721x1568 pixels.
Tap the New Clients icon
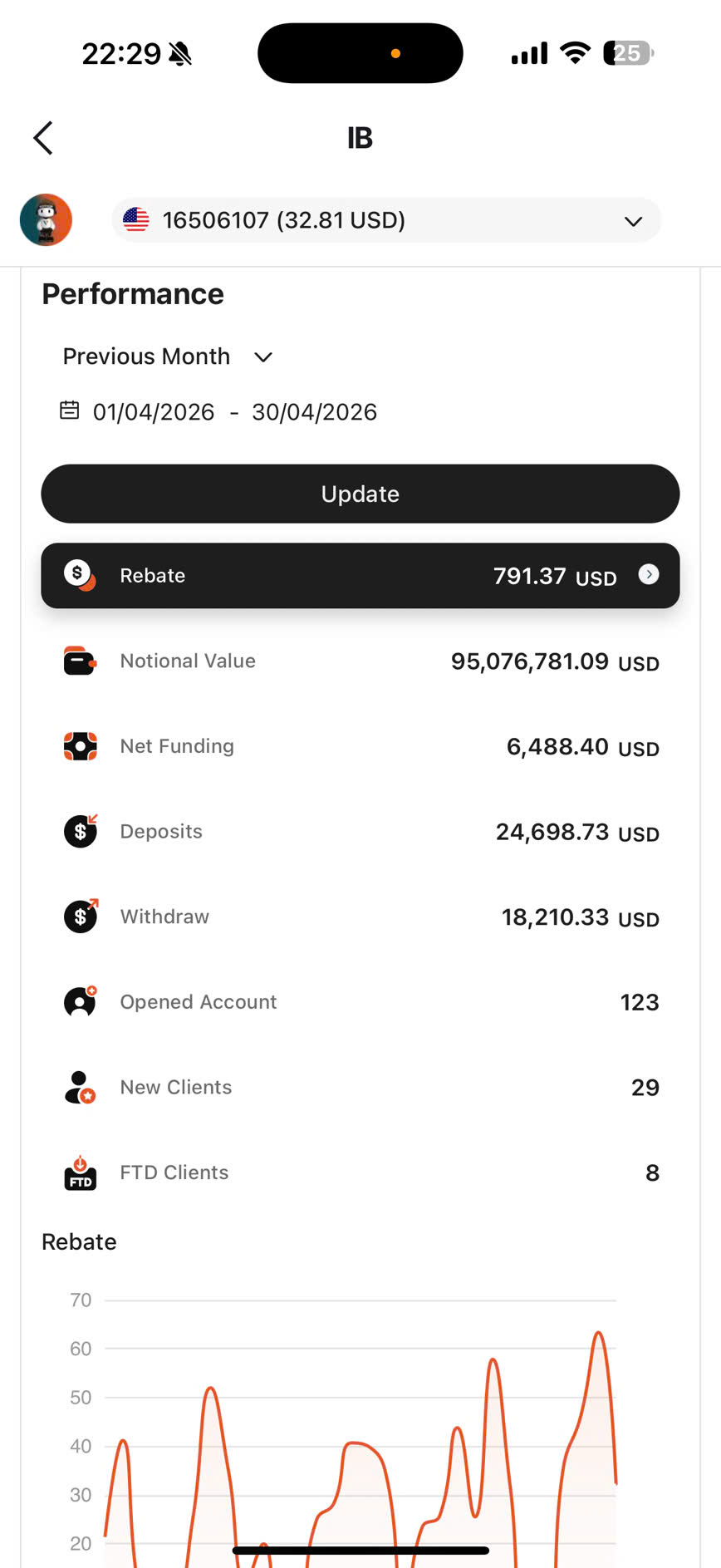80,1087
